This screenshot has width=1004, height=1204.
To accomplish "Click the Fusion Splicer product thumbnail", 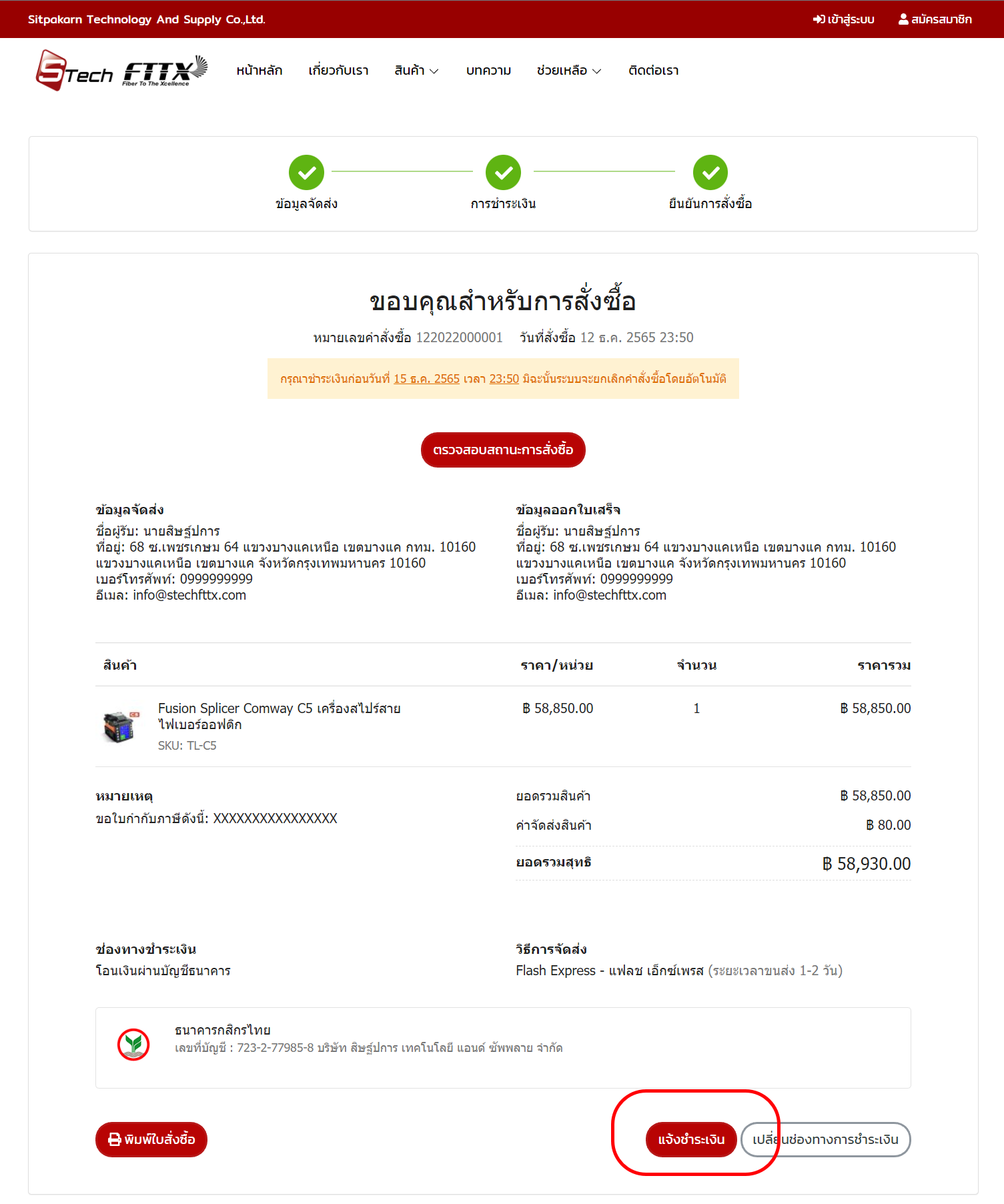I will [x=121, y=726].
